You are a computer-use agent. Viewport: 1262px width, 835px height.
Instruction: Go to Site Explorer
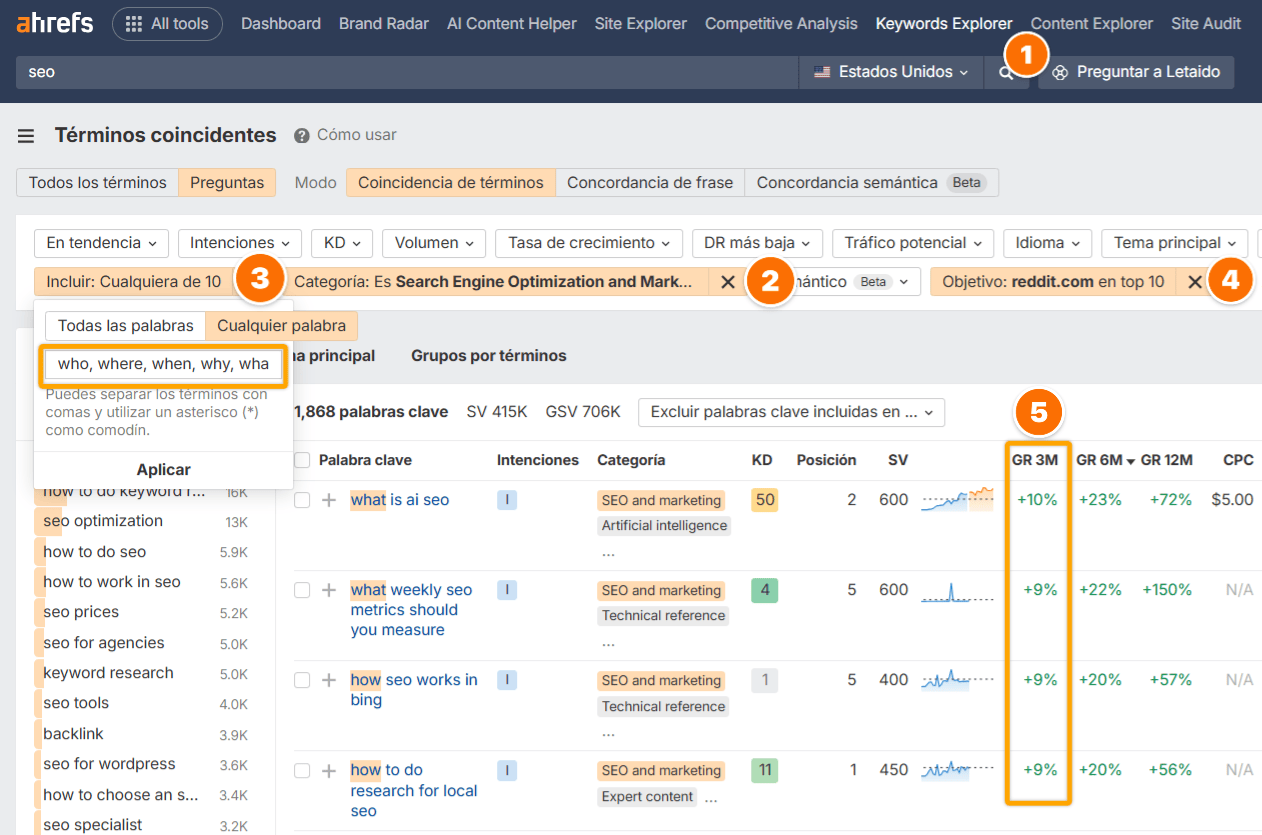click(x=641, y=24)
